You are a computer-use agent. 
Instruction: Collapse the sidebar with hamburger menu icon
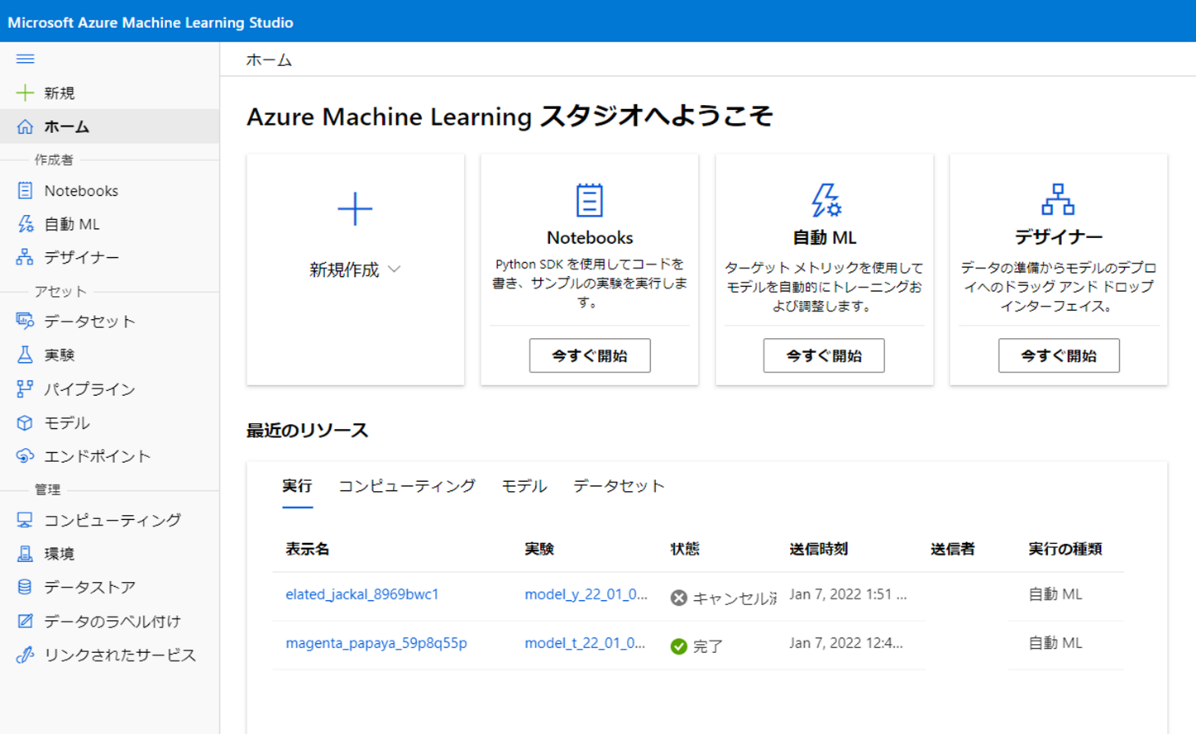pos(25,59)
